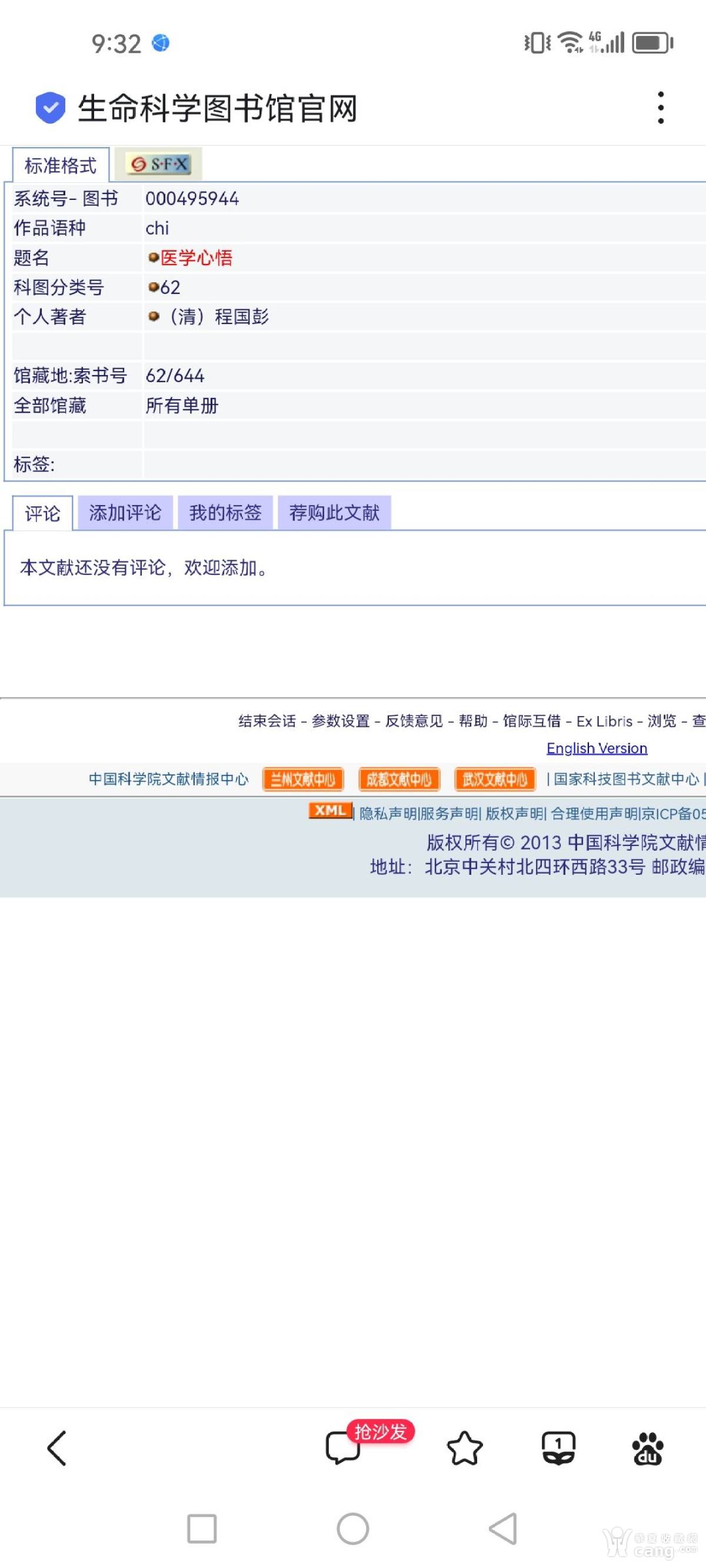Click the 兰州文献中心 button
Viewport: 706px width, 1568px height.
click(x=303, y=779)
